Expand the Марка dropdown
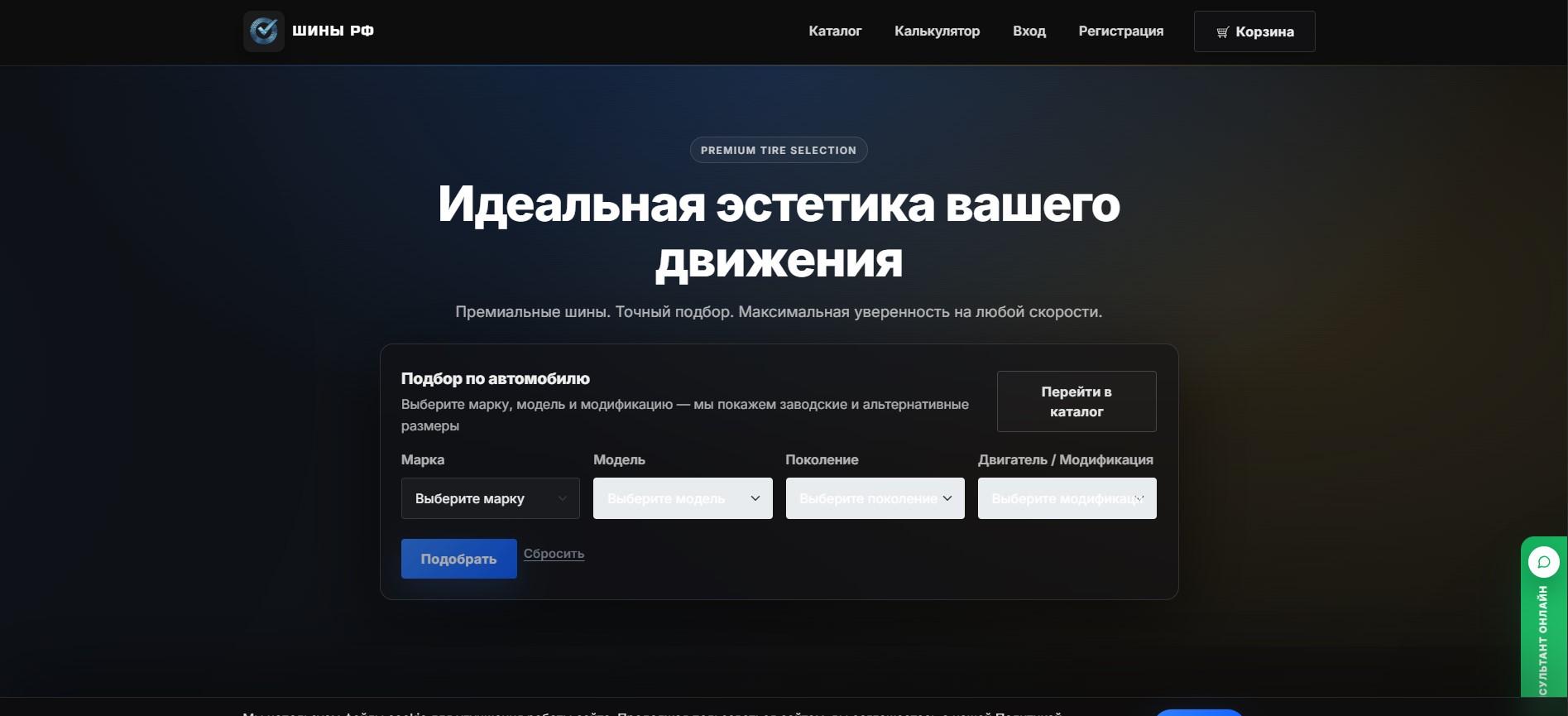The image size is (1568, 716). coord(491,498)
